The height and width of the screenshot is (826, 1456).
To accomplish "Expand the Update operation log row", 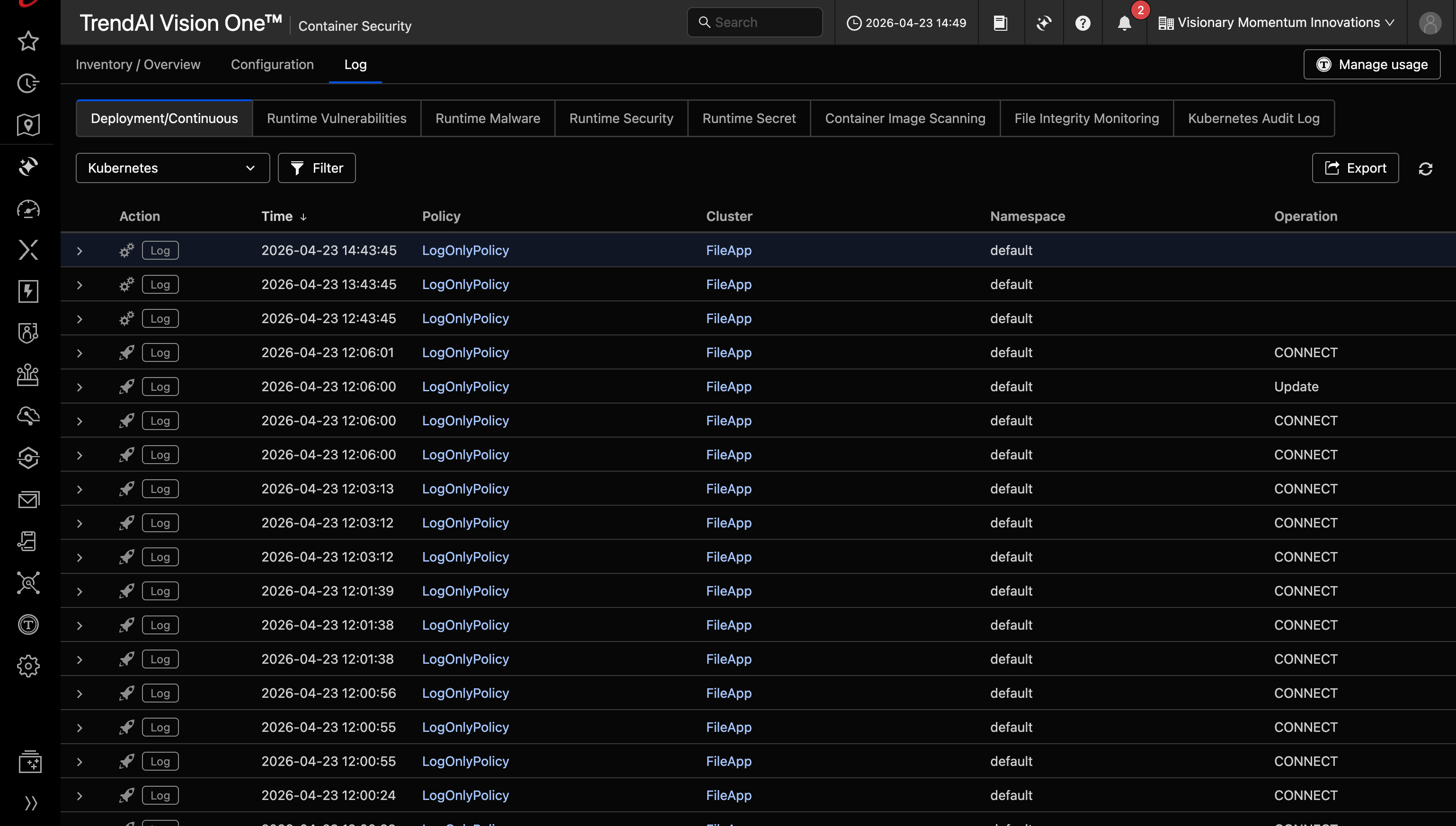I will click(x=80, y=387).
